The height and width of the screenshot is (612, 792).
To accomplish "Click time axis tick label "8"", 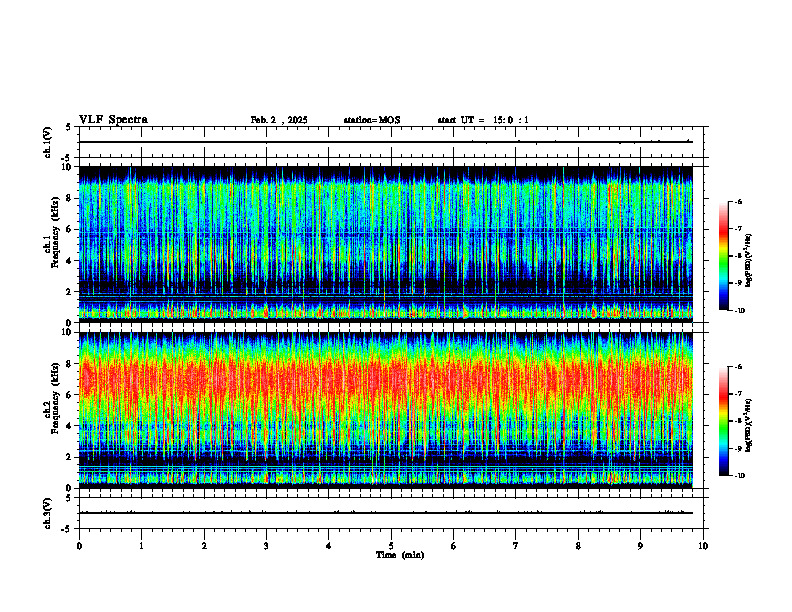I will pos(578,546).
